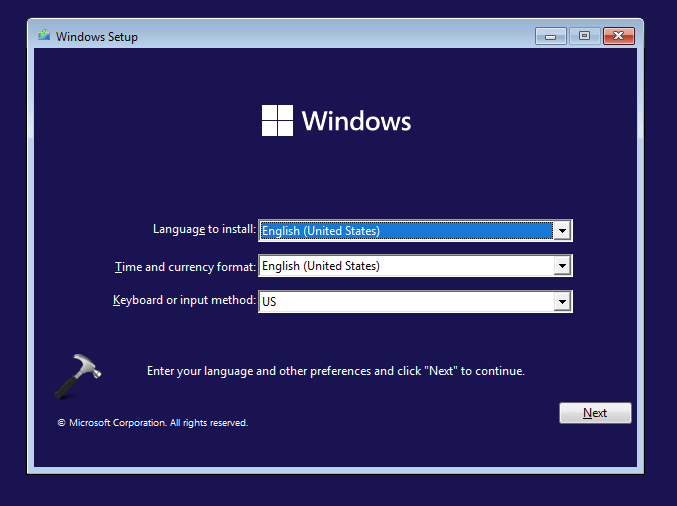Screen dimensions: 677x506
Task: Click the Windows four-pane logo
Action: click(276, 121)
